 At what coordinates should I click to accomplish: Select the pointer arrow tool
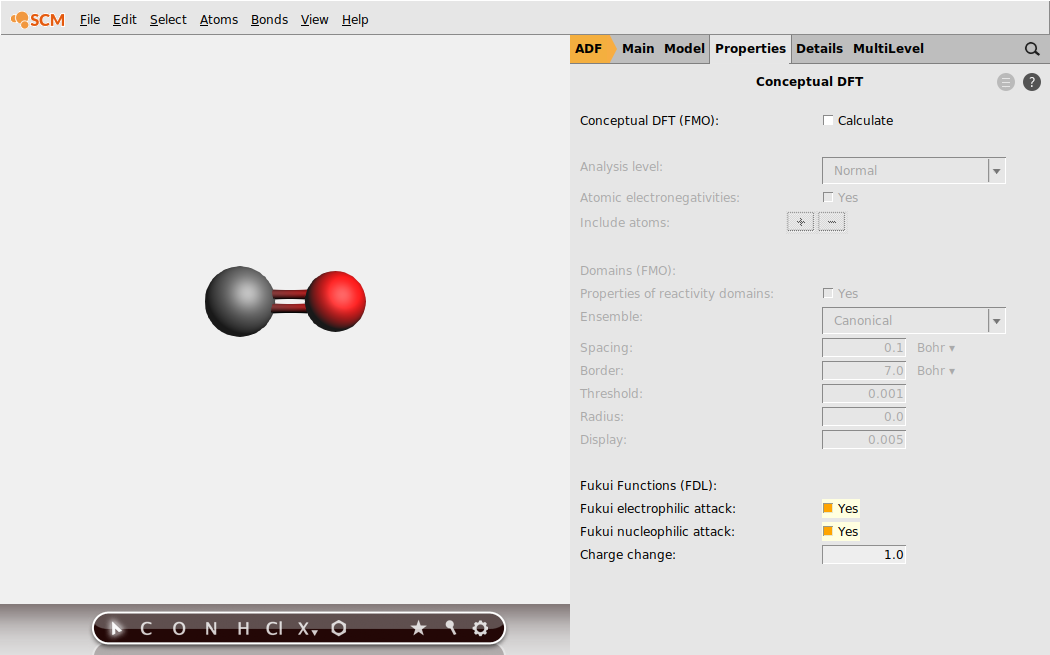(116, 628)
